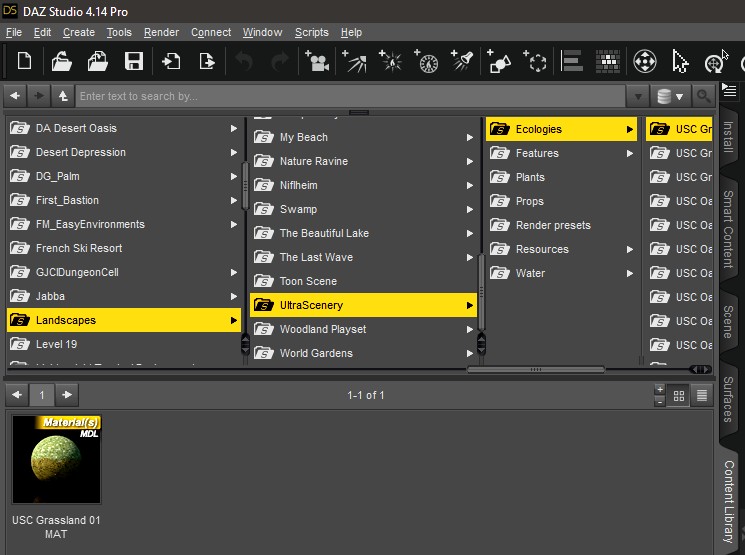
Task: Create a new point light
Action: point(391,61)
